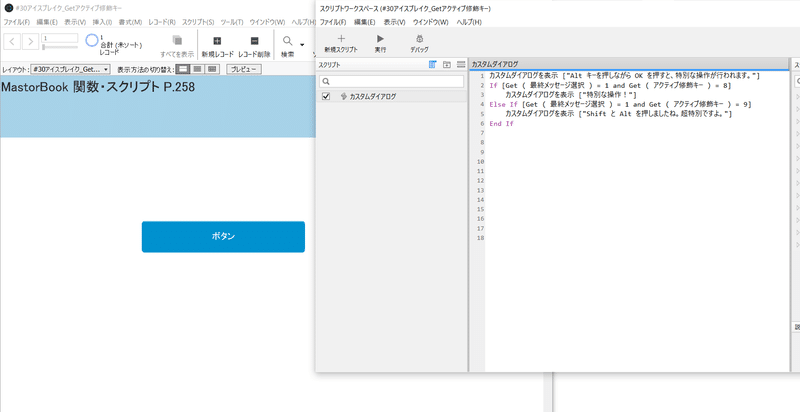Click FileMaker app icon in title bar
800x412 pixels.
tap(8, 8)
